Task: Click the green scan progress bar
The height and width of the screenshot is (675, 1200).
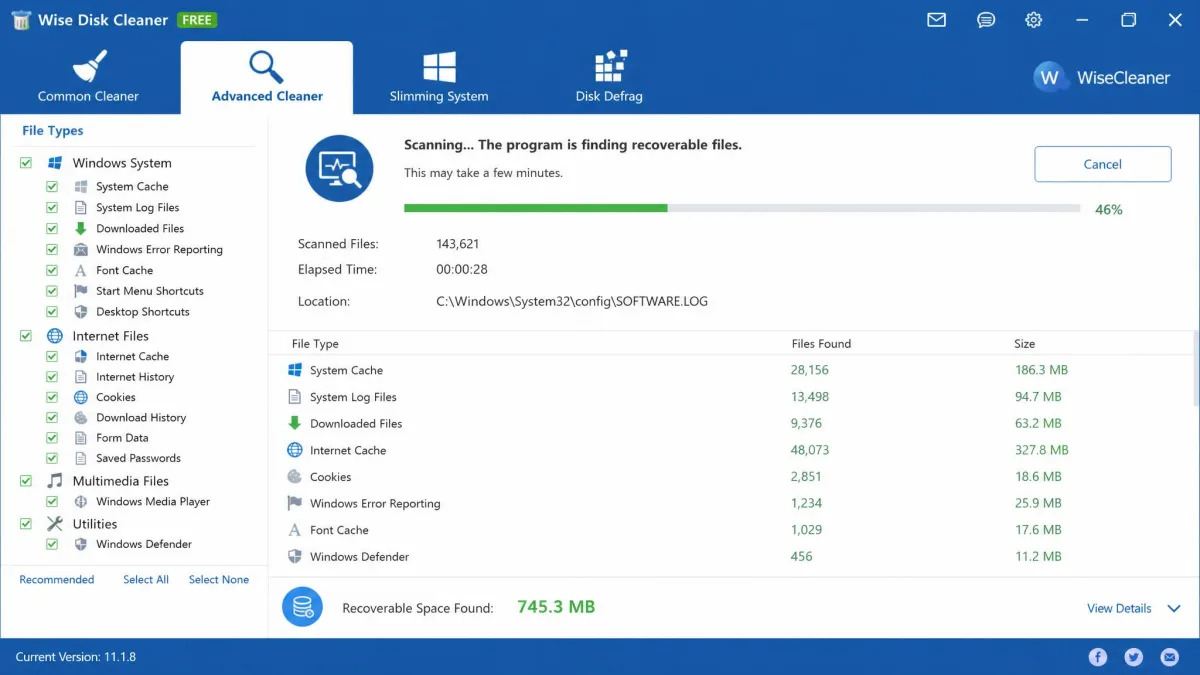Action: coord(535,208)
